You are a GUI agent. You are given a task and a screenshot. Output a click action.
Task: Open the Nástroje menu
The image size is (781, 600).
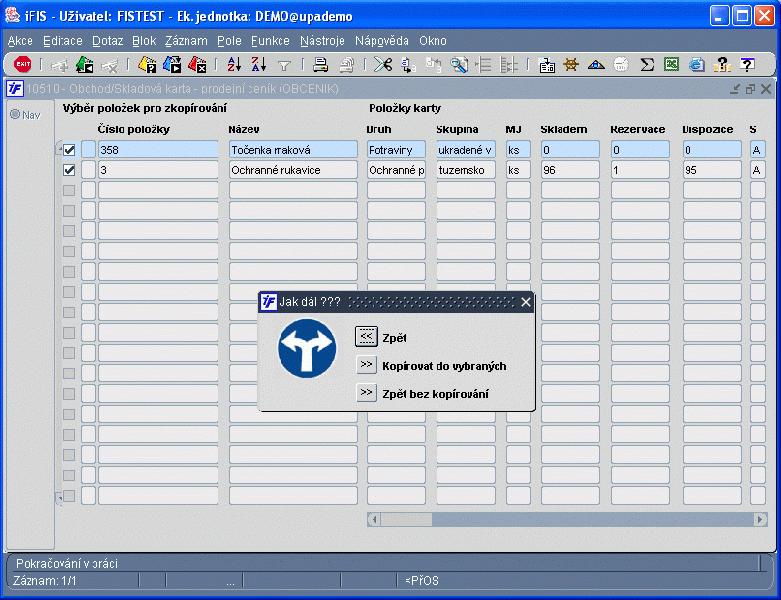point(322,41)
